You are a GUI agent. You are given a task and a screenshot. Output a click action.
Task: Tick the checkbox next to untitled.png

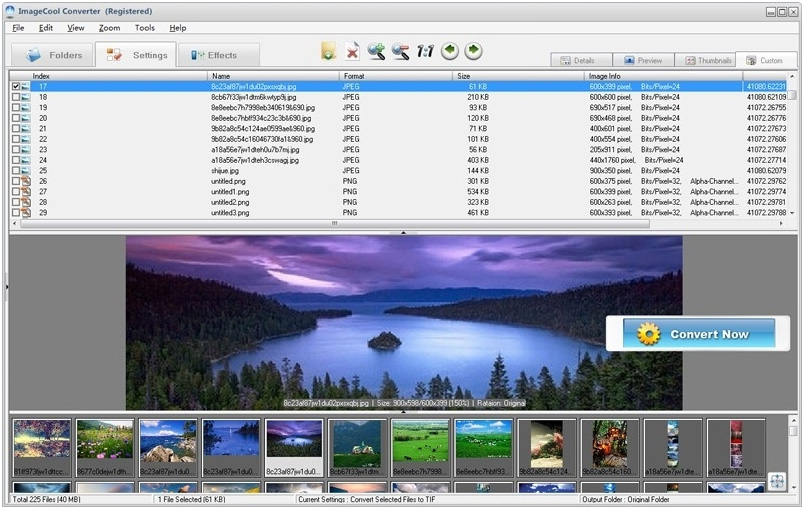point(15,181)
